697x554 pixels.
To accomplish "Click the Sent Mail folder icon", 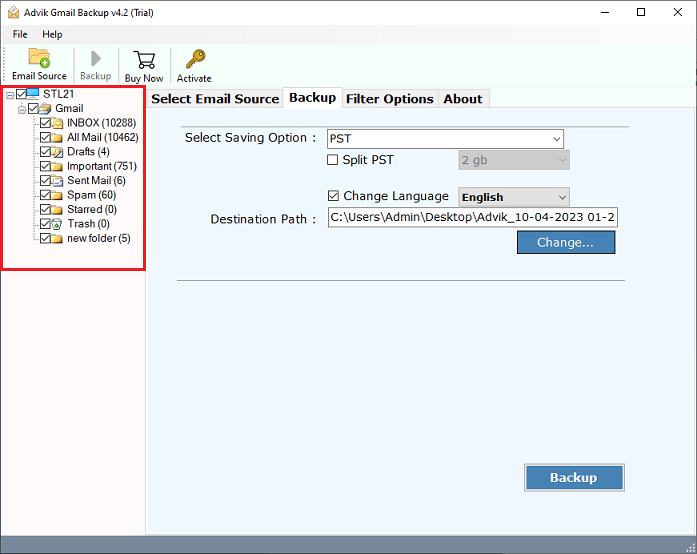I will point(57,181).
